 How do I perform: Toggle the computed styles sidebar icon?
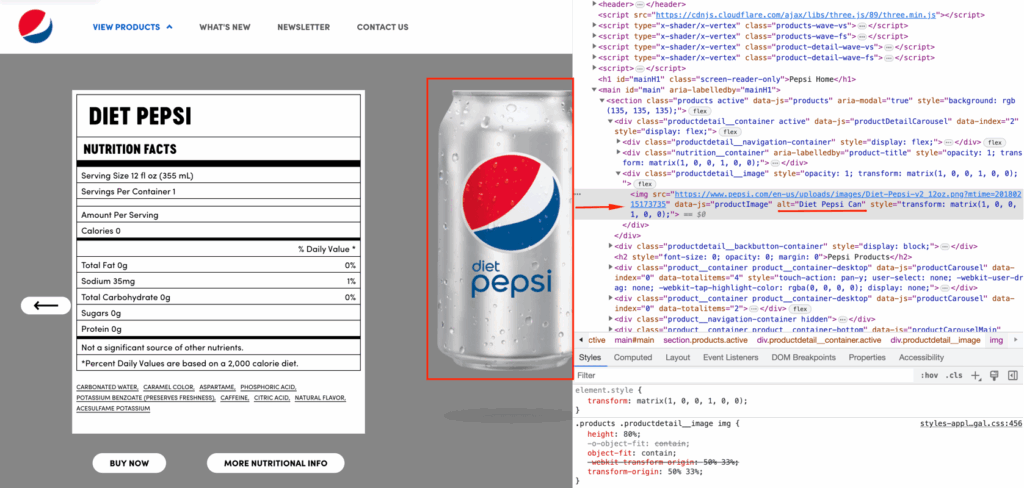[1013, 376]
